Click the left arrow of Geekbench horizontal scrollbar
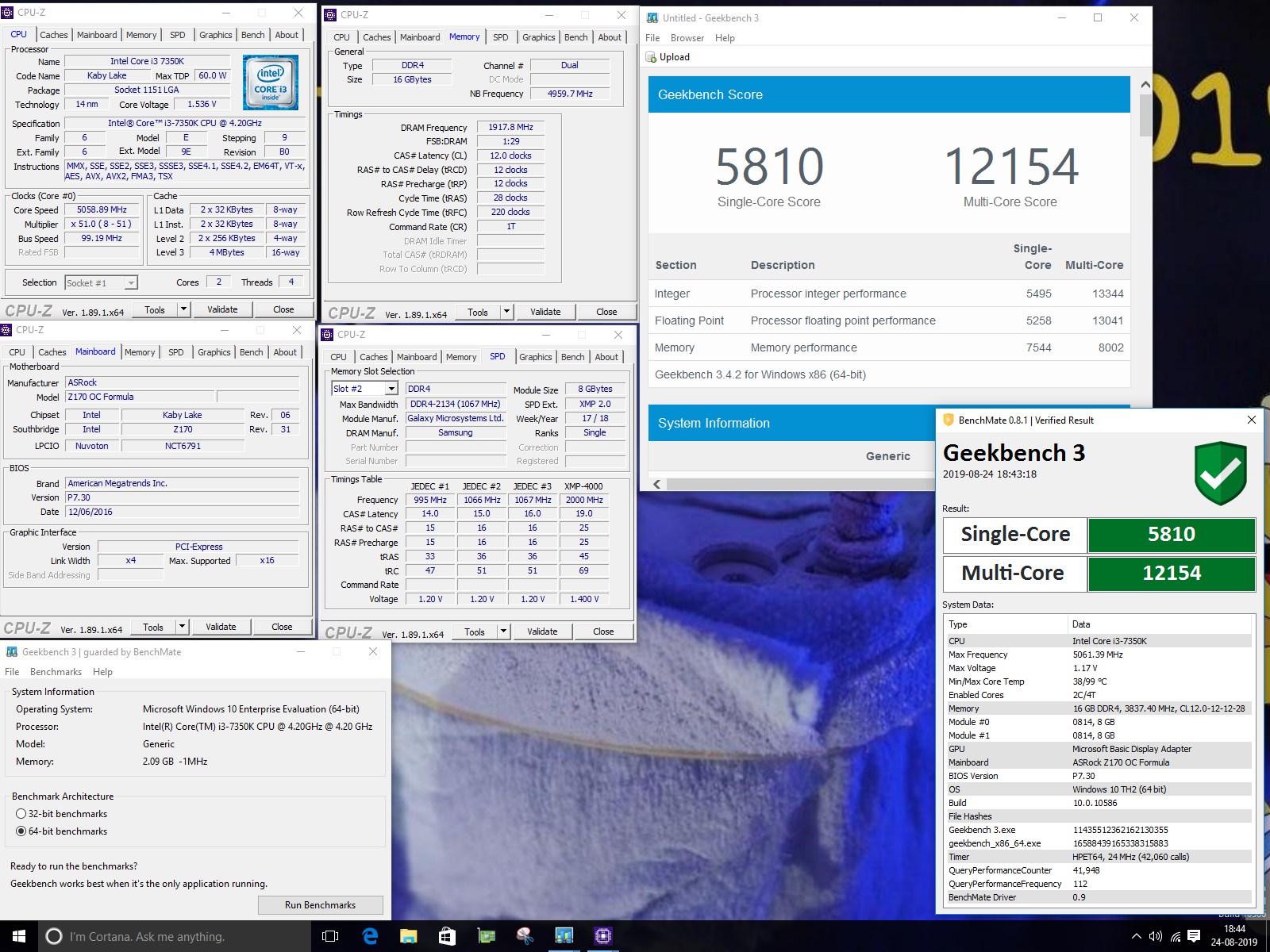The width and height of the screenshot is (1270, 952). [657, 484]
